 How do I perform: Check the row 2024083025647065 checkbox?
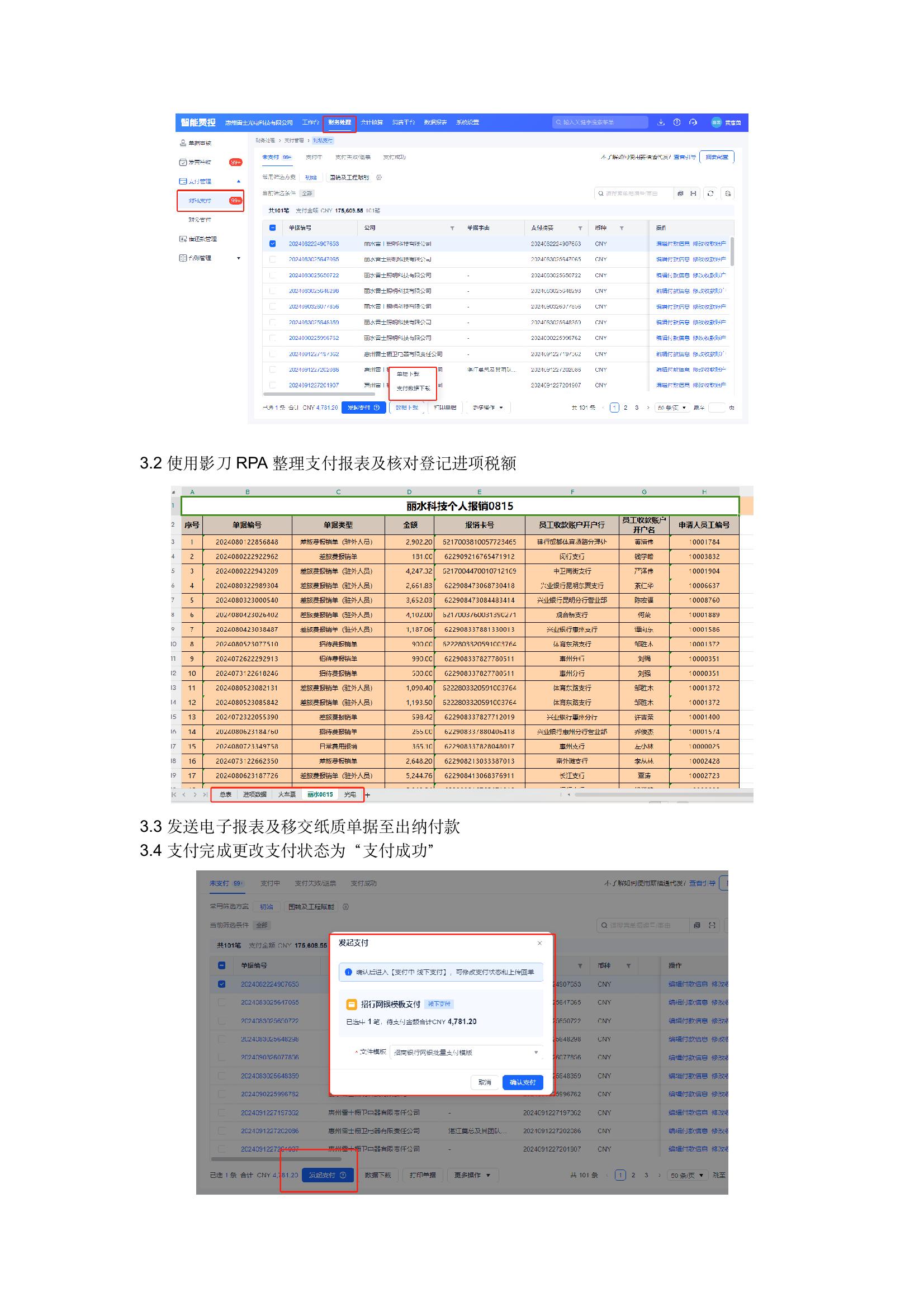click(x=273, y=259)
